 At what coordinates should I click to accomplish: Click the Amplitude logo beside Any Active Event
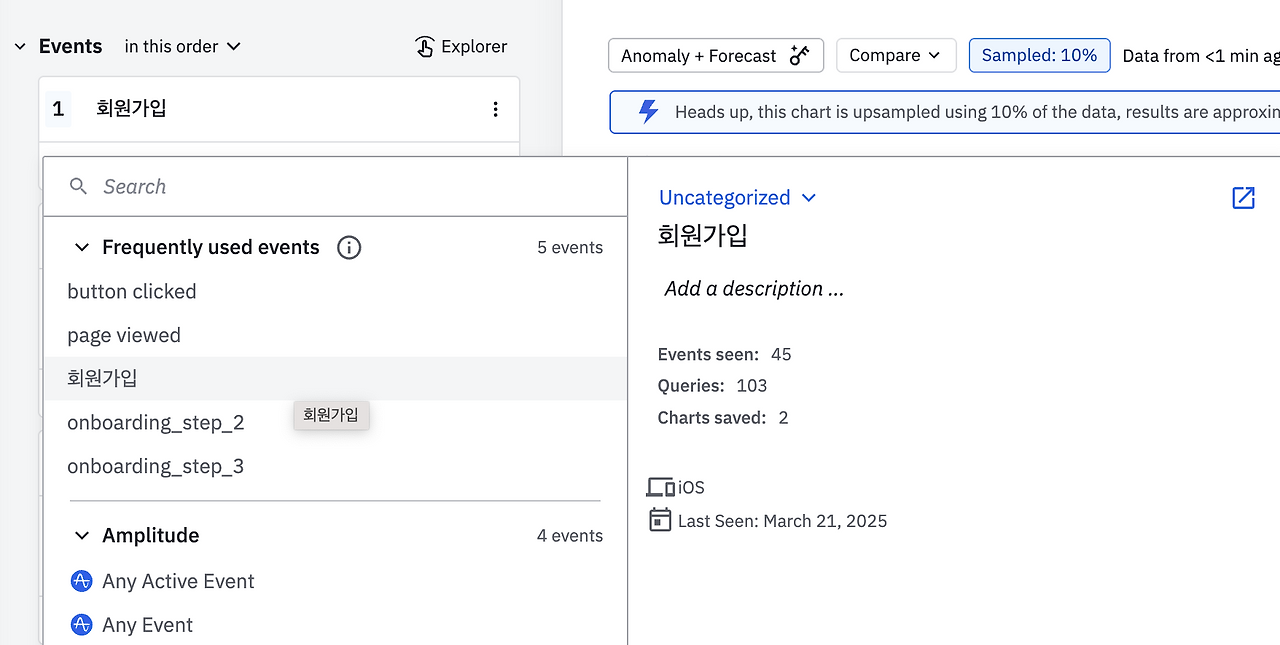click(82, 581)
